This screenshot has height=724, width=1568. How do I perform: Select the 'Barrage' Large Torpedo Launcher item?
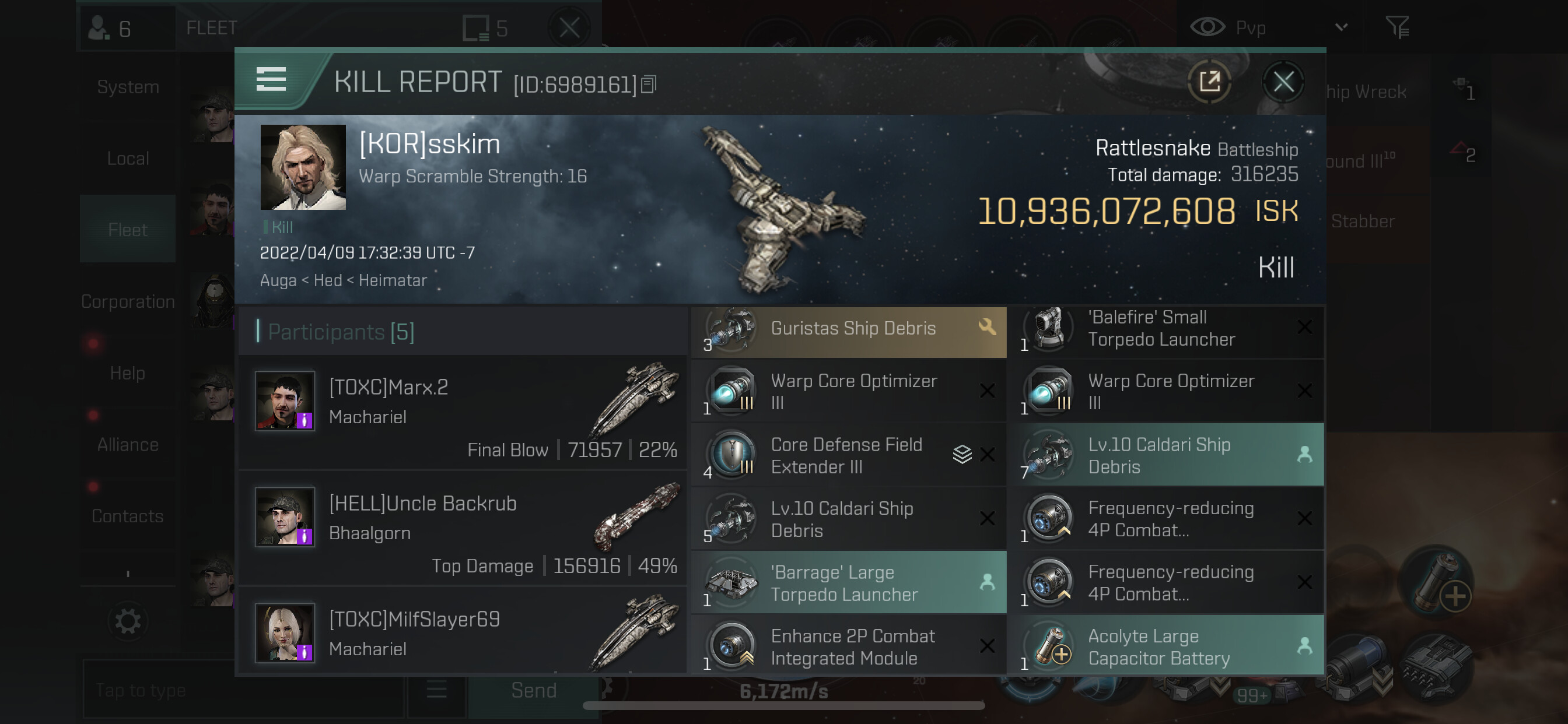click(849, 582)
